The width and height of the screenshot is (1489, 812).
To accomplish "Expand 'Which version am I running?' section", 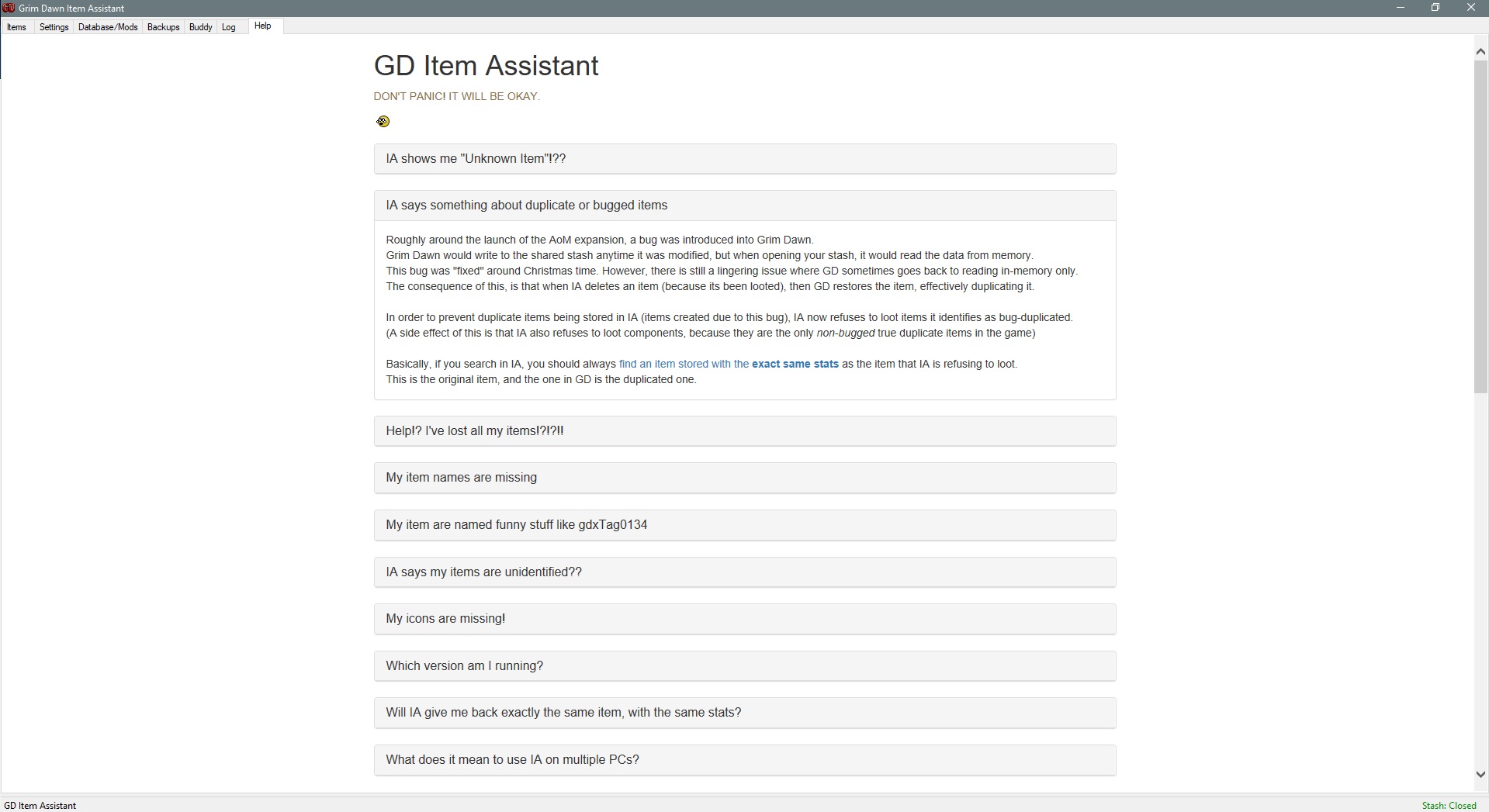I will point(745,666).
